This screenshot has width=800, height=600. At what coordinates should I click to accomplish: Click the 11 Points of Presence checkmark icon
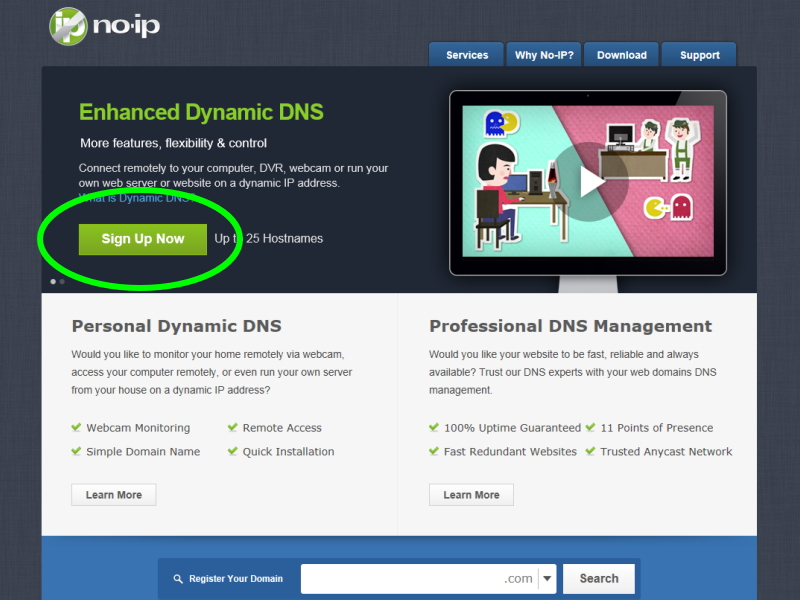590,427
